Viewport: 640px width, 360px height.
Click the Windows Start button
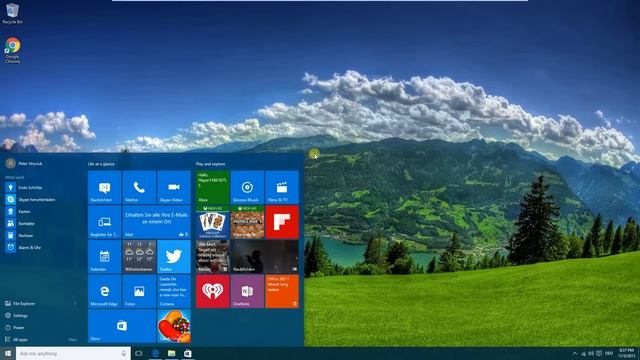(8, 353)
